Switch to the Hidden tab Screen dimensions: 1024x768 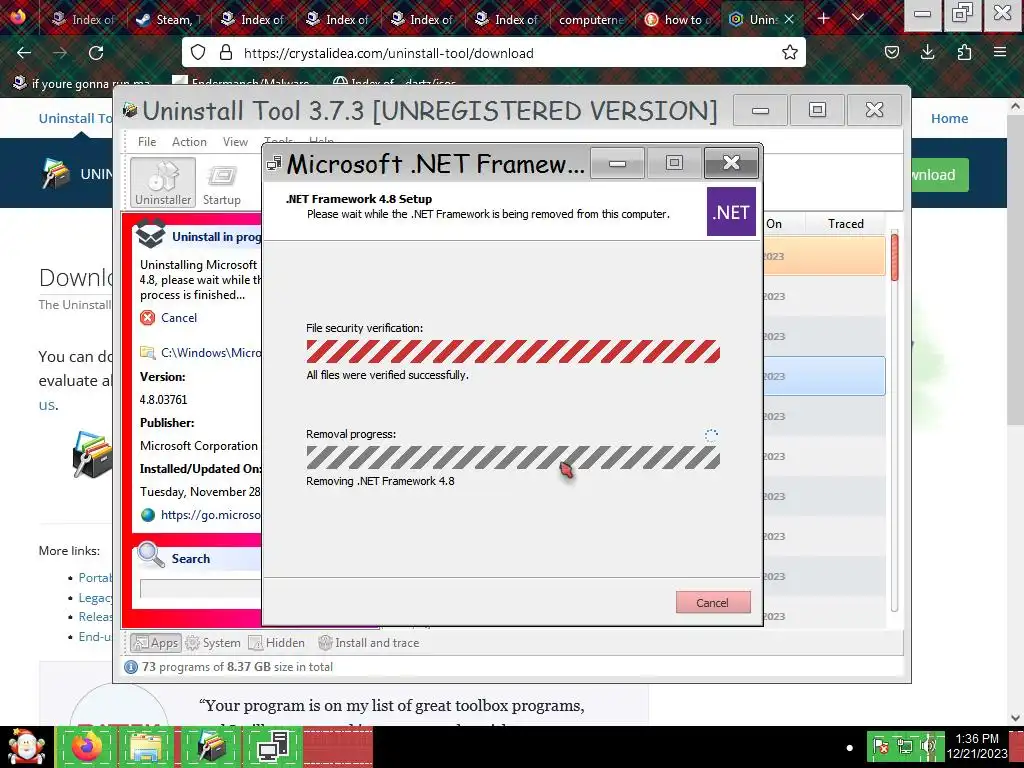[x=276, y=643]
